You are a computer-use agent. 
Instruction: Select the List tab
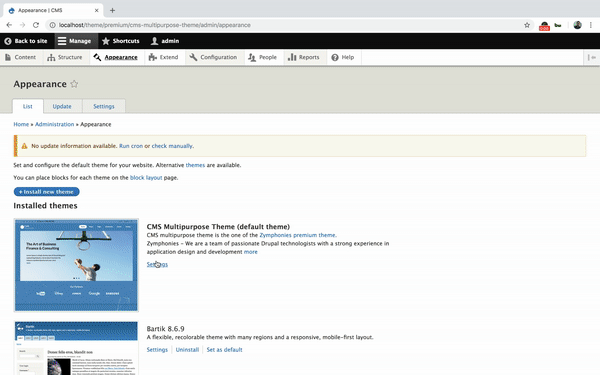click(x=28, y=106)
